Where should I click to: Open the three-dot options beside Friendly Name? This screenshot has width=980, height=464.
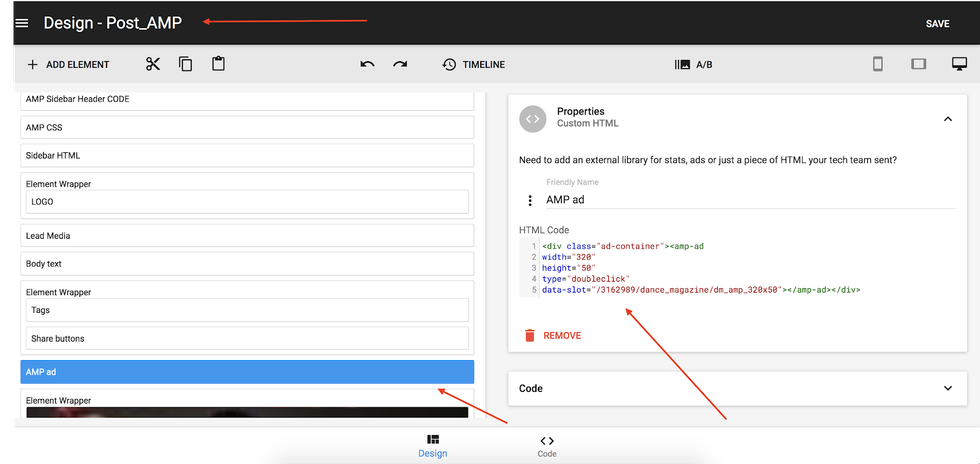pyautogui.click(x=530, y=200)
